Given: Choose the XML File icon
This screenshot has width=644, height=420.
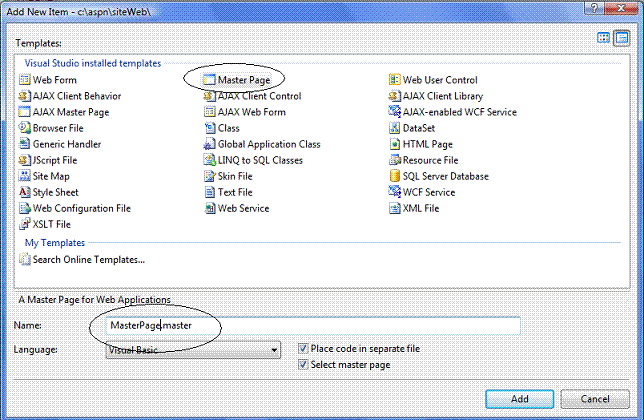Looking at the screenshot, I should click(394, 208).
